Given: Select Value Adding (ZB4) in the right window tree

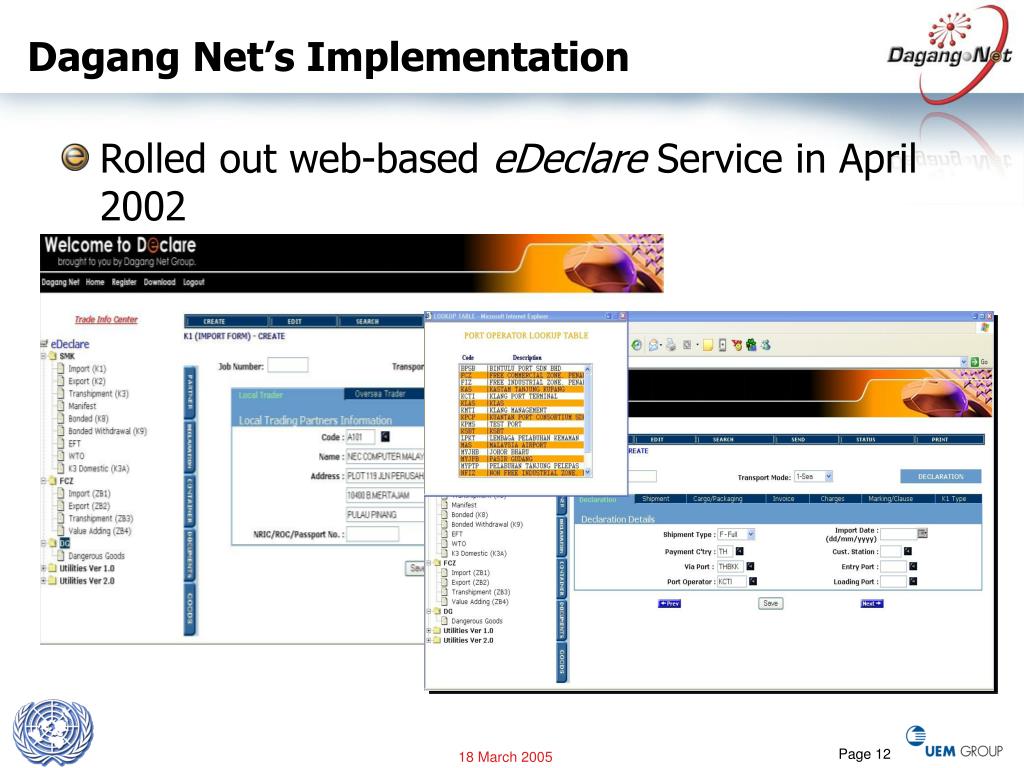Looking at the screenshot, I should pyautogui.click(x=479, y=601).
